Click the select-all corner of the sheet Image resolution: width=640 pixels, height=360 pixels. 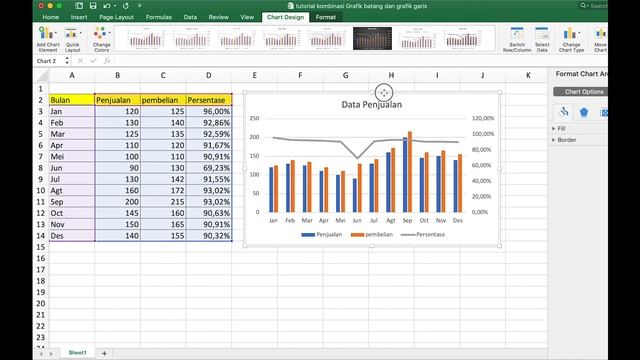(42, 76)
